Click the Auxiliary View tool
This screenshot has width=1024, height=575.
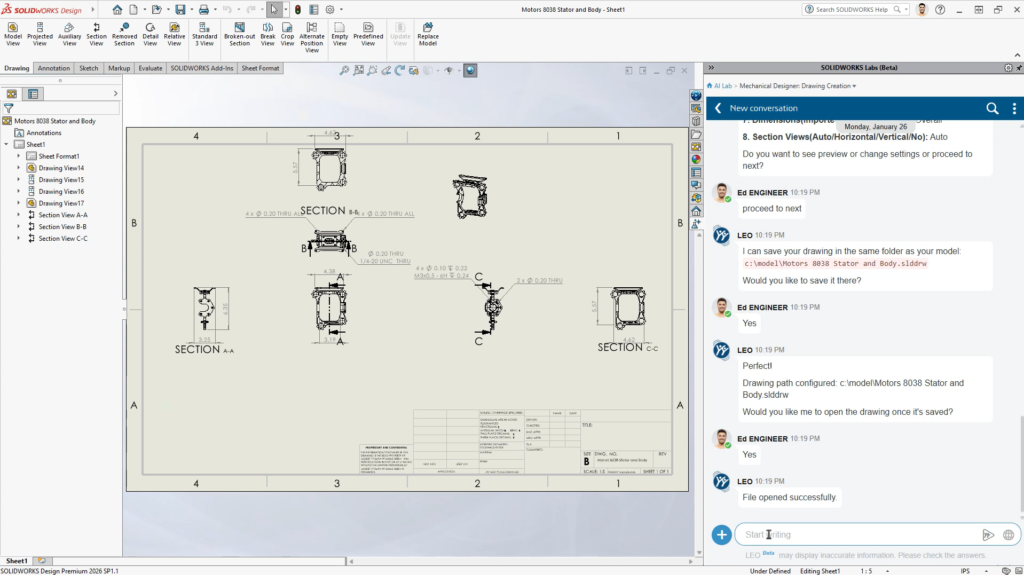pyautogui.click(x=69, y=34)
